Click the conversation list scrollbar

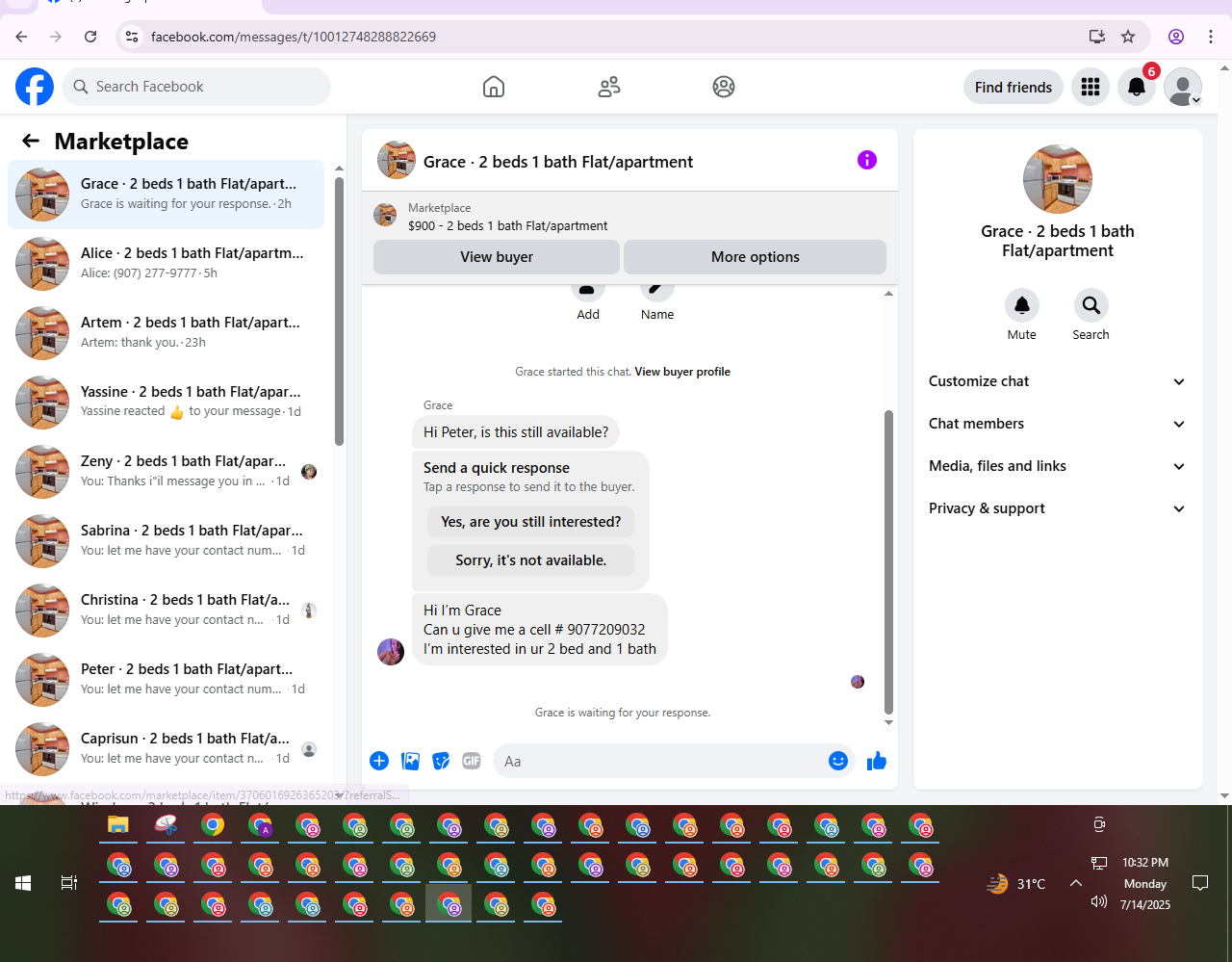tap(339, 311)
